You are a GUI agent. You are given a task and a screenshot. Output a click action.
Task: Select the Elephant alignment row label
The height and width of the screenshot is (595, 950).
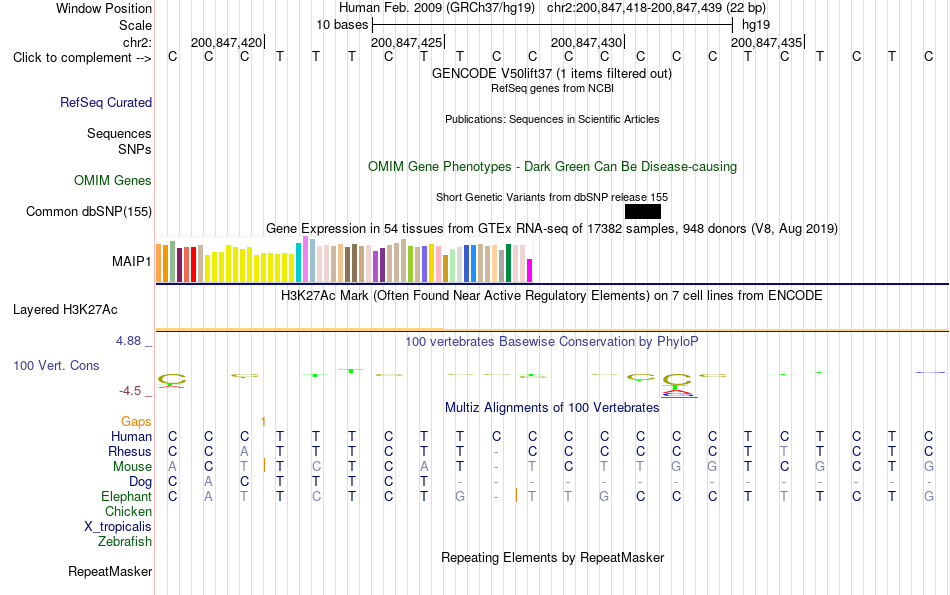pyautogui.click(x=127, y=496)
